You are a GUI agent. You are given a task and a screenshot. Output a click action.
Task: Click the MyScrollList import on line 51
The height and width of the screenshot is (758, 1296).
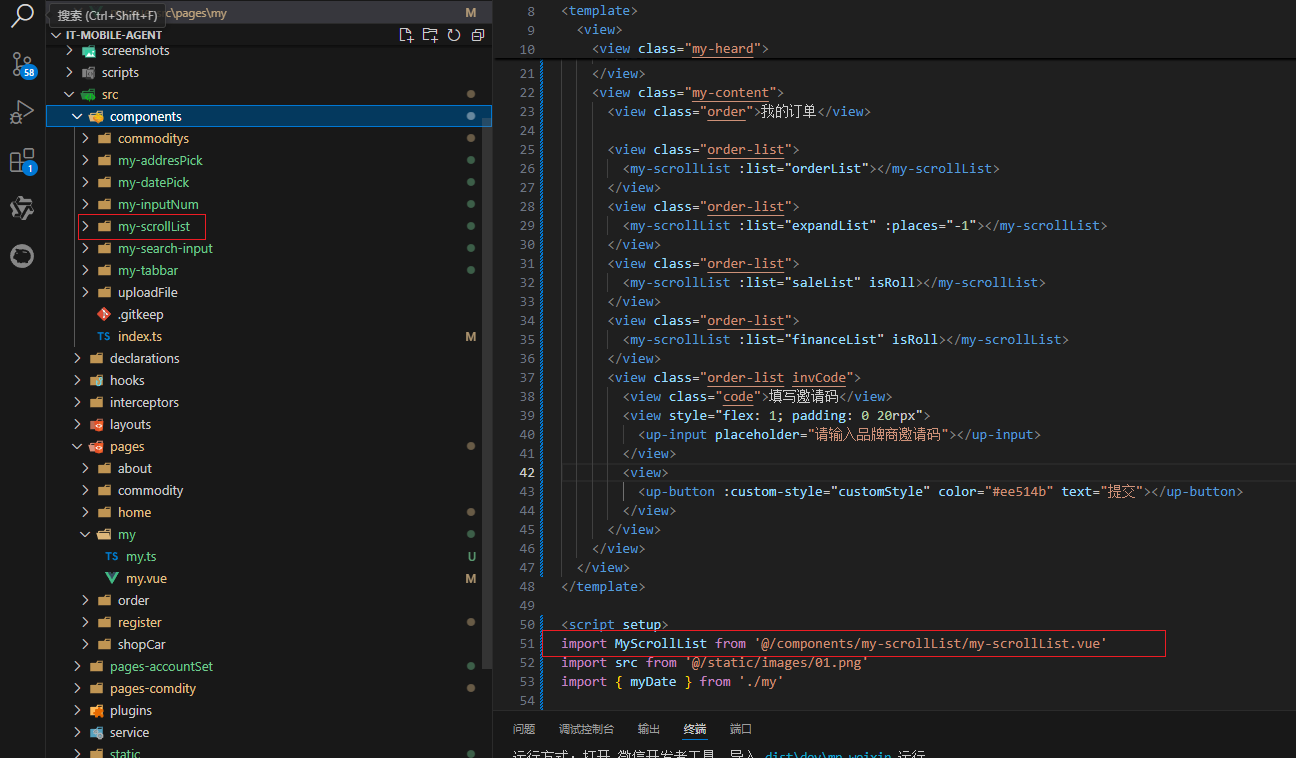tap(661, 643)
